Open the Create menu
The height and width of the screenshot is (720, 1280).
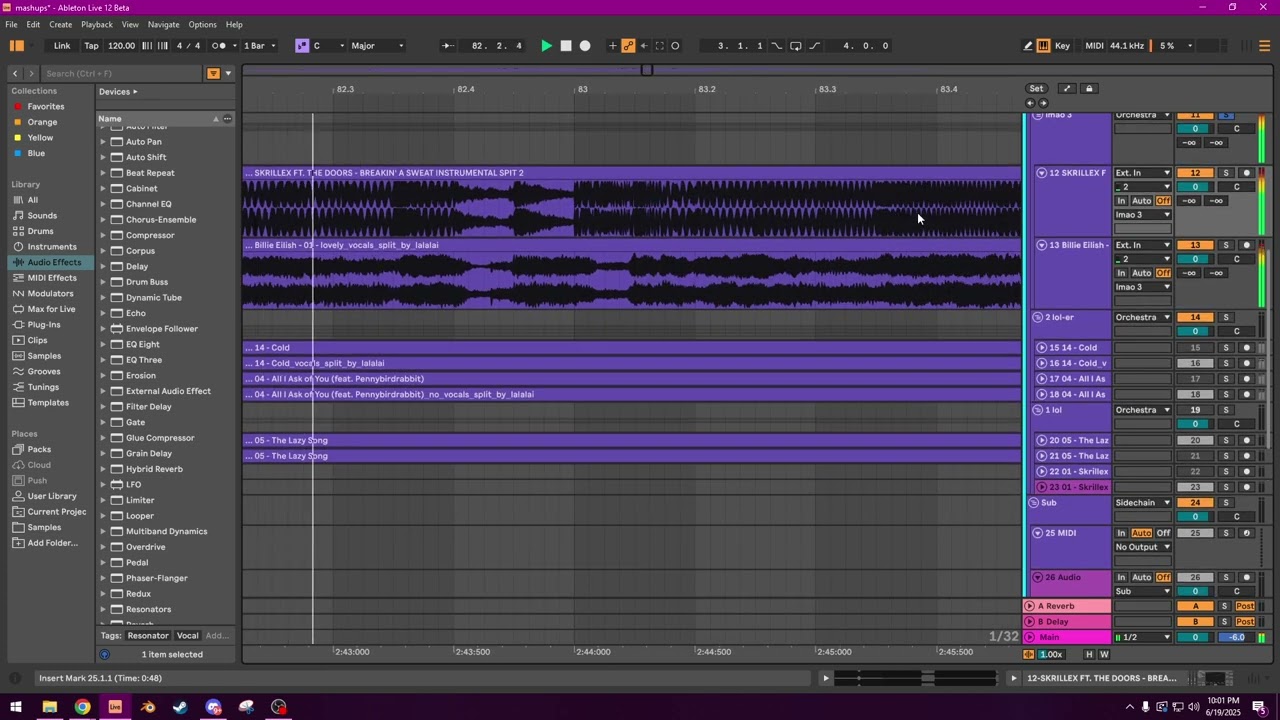click(60, 24)
